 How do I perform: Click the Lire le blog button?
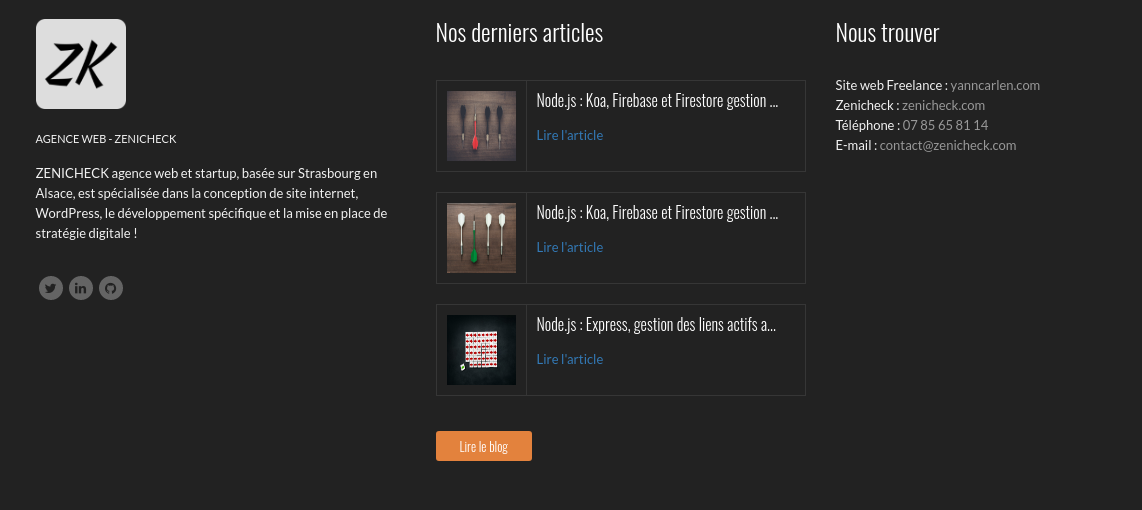click(484, 446)
